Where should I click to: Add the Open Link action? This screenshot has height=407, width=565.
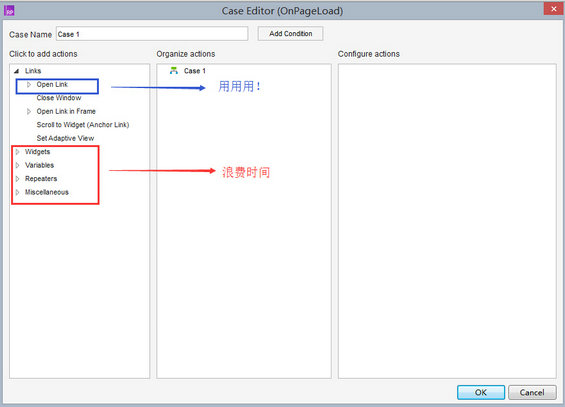tap(52, 85)
